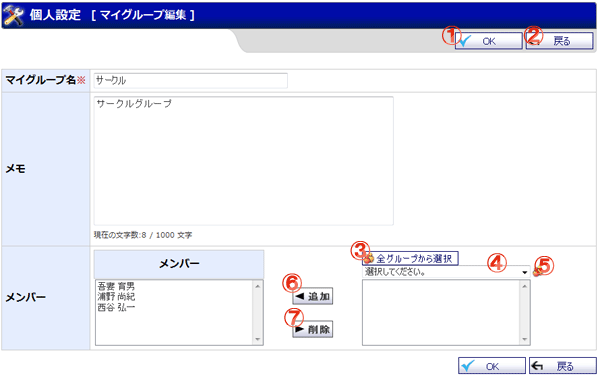Click inside the メモ text area
600x376 pixels.
pyautogui.click(x=243, y=161)
